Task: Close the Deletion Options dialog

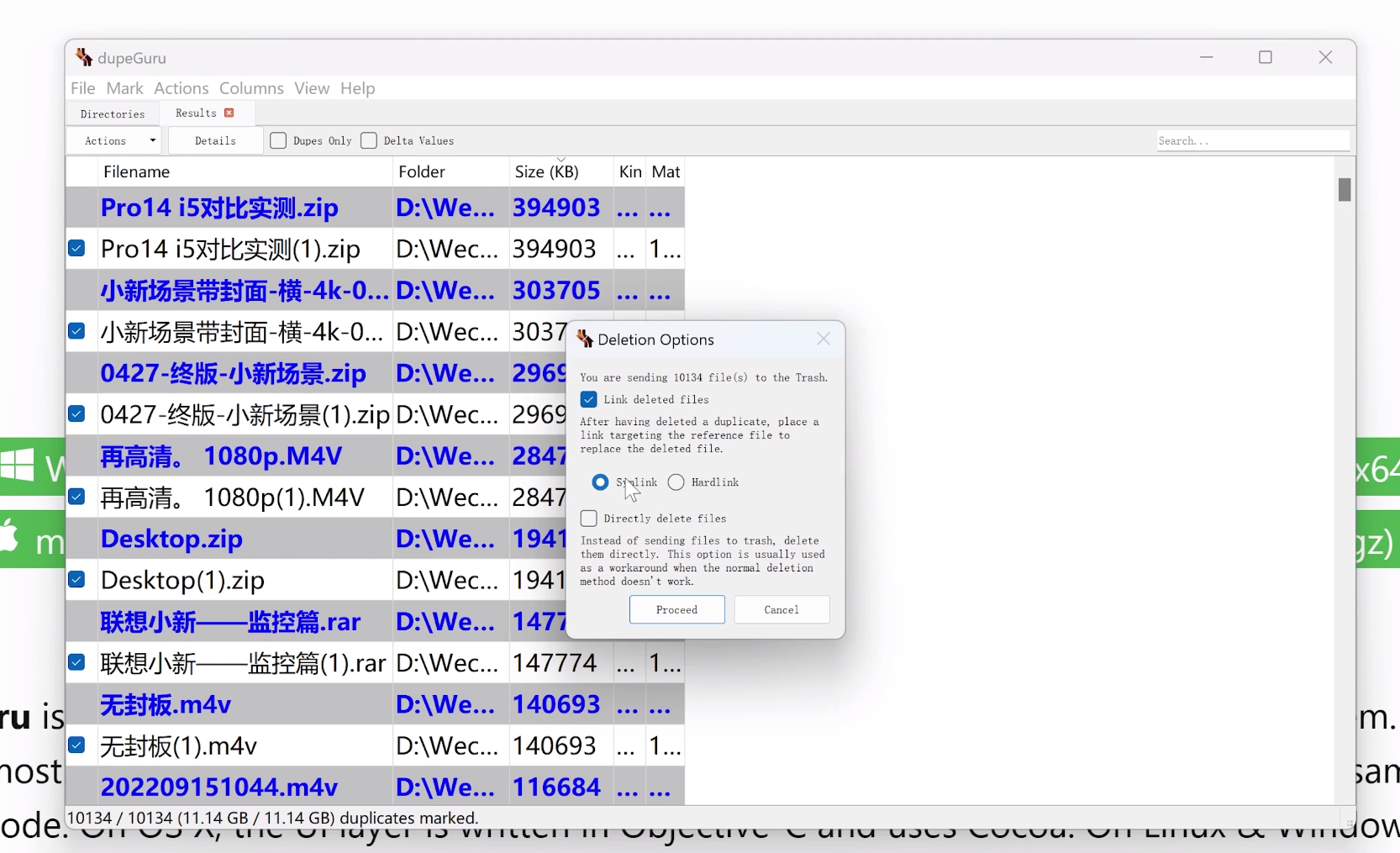Action: pyautogui.click(x=823, y=339)
